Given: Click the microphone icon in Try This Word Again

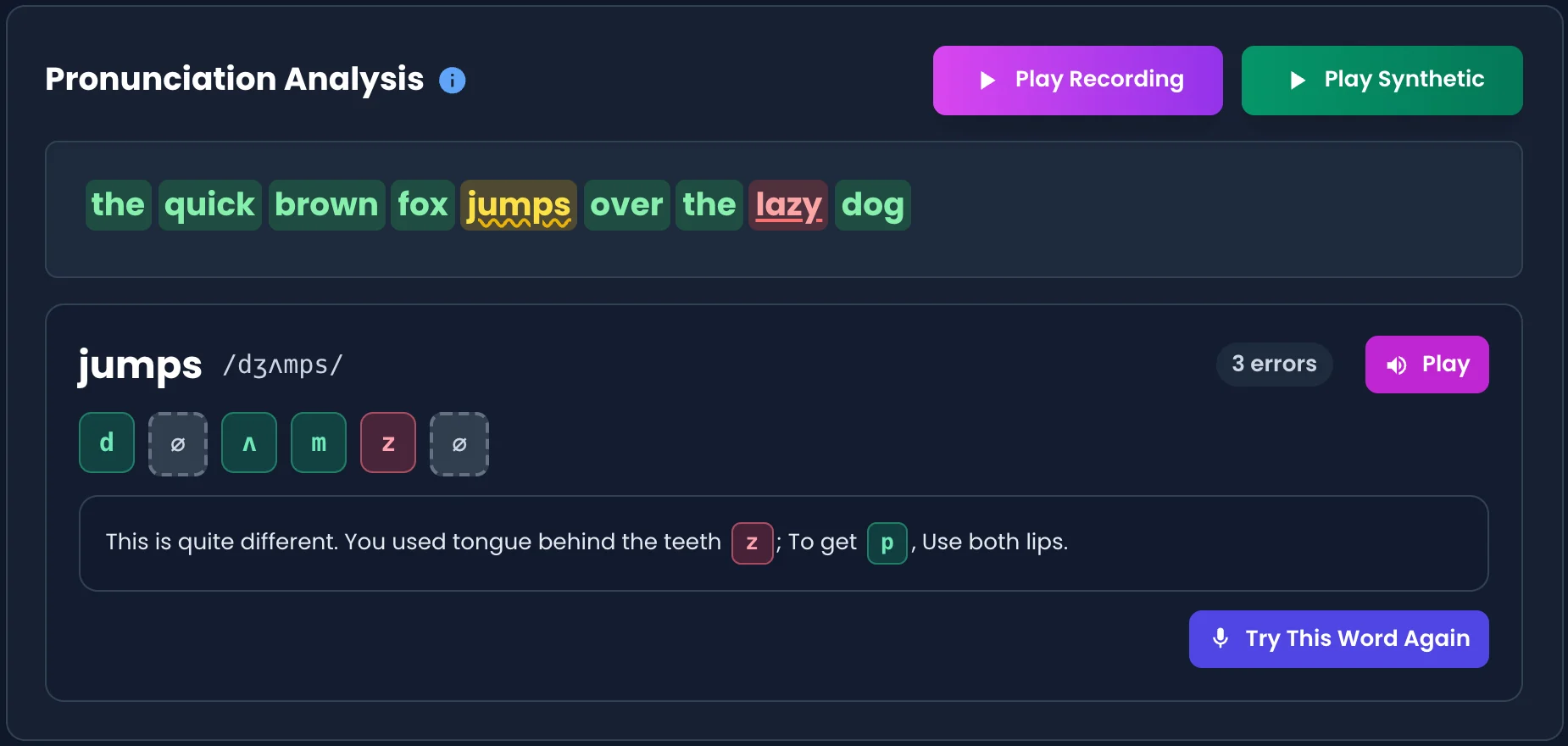Looking at the screenshot, I should 1220,638.
